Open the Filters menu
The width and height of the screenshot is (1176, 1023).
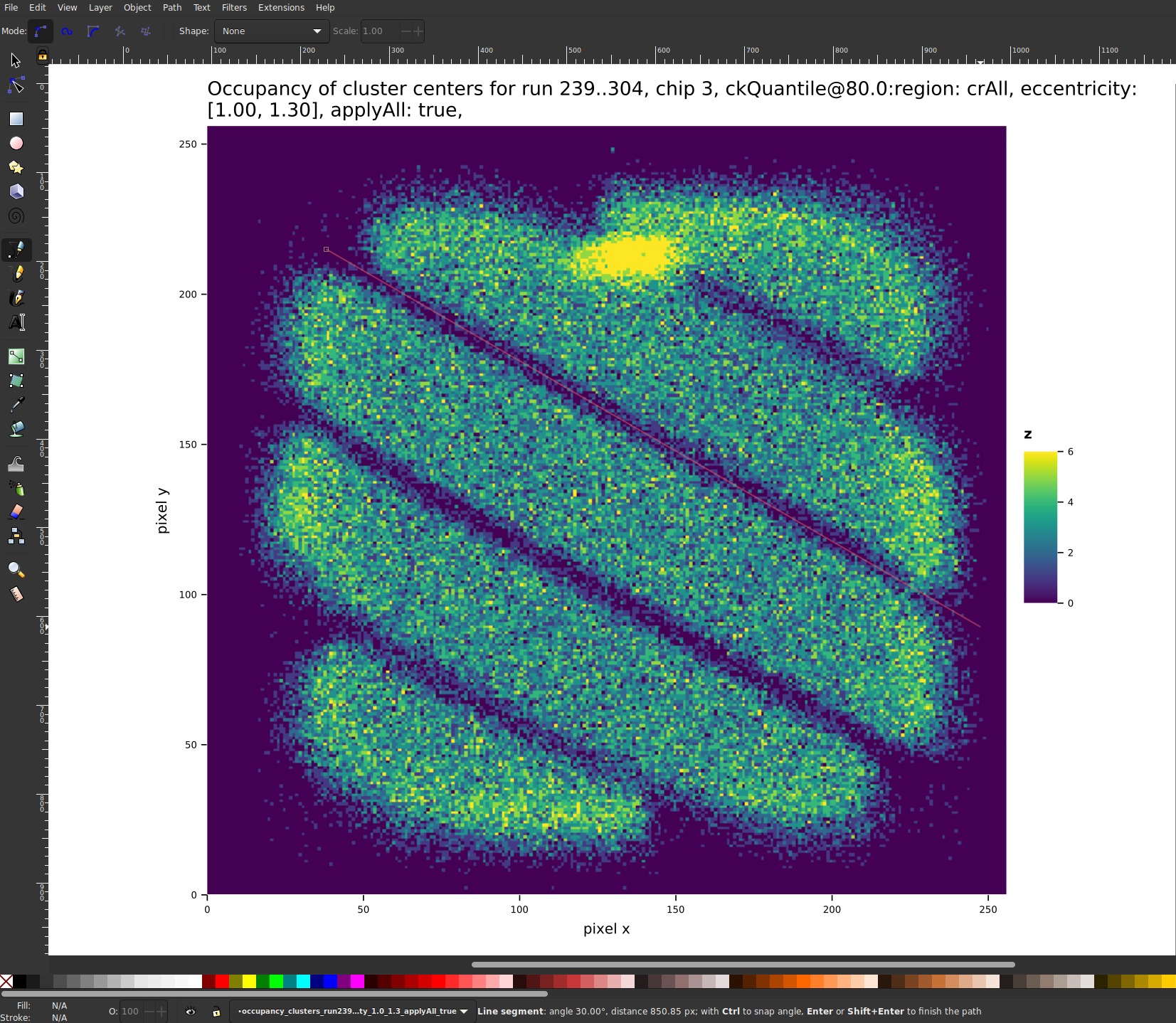coord(234,8)
